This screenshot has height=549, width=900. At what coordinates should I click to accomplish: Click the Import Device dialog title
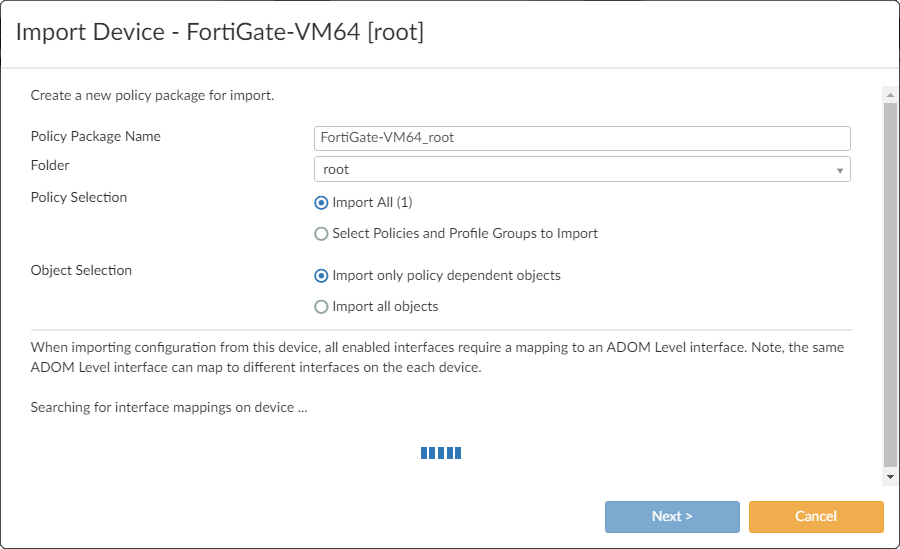click(x=220, y=32)
